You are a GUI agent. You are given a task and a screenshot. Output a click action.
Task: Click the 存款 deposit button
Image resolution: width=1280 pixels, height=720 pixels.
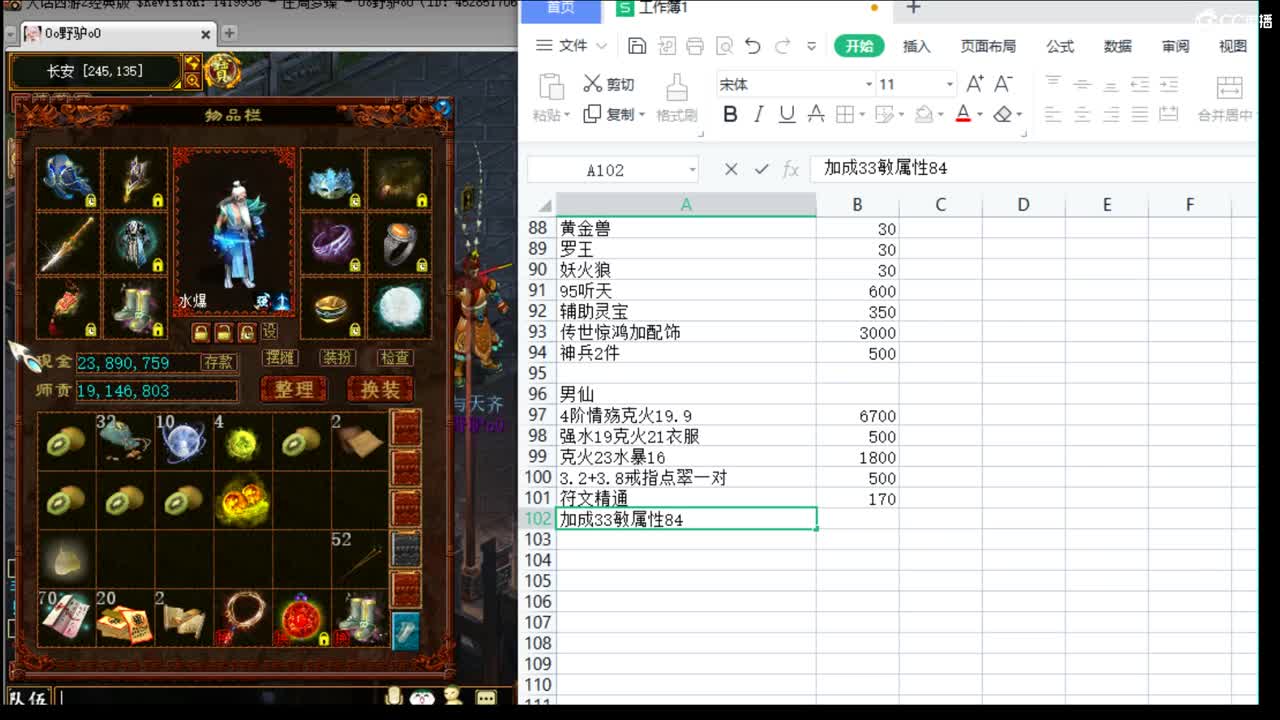[x=218, y=361]
